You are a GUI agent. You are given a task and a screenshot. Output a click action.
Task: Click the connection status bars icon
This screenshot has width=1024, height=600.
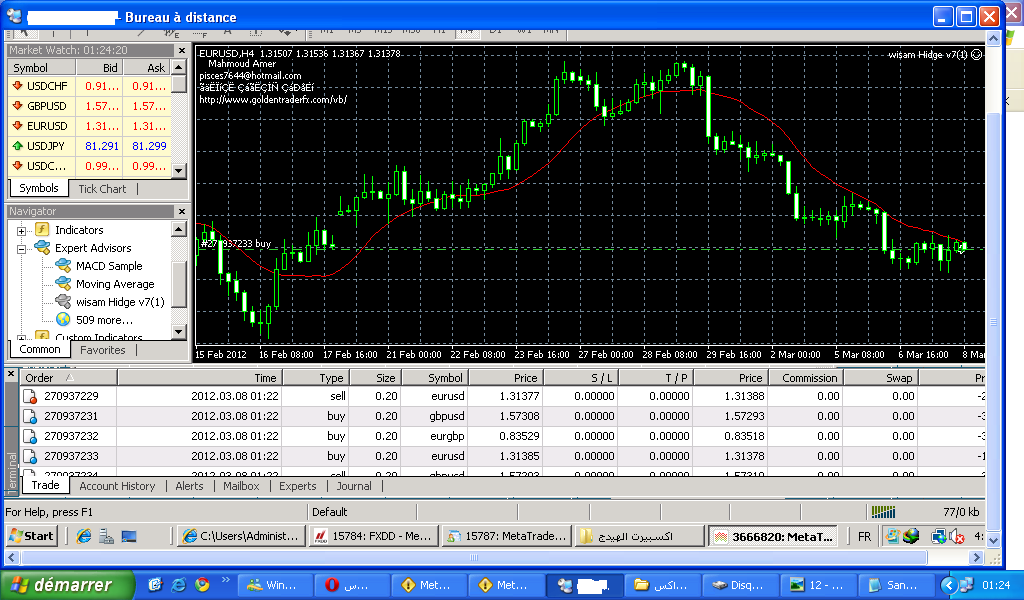click(883, 512)
